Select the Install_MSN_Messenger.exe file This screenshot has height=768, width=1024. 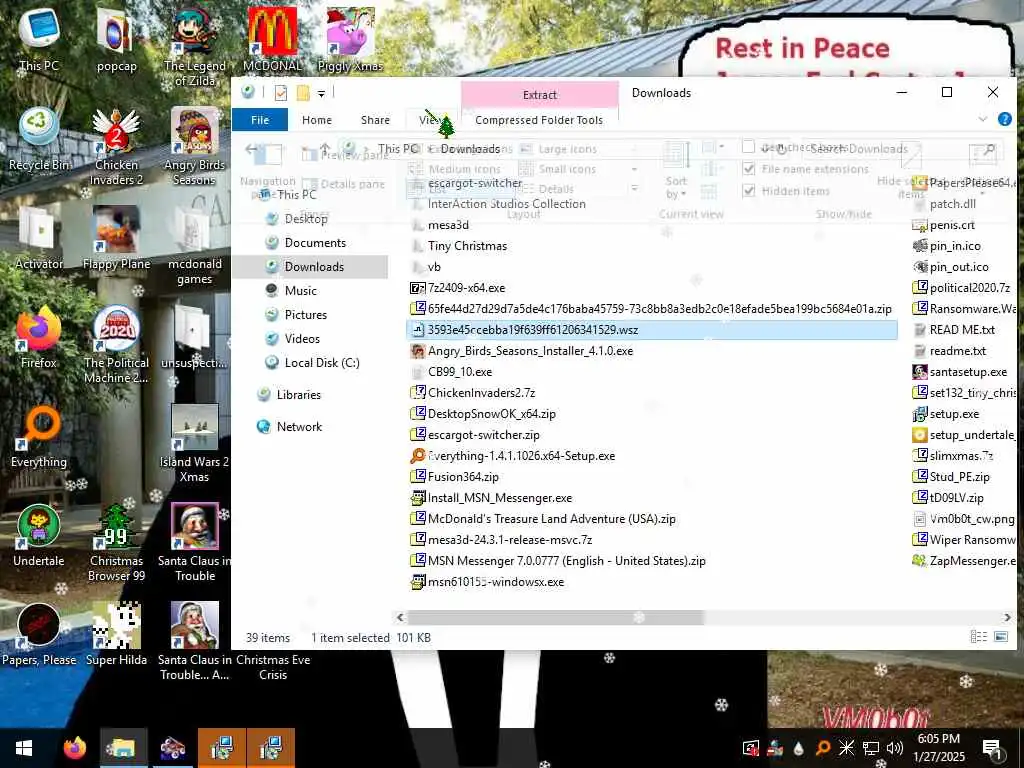click(500, 498)
